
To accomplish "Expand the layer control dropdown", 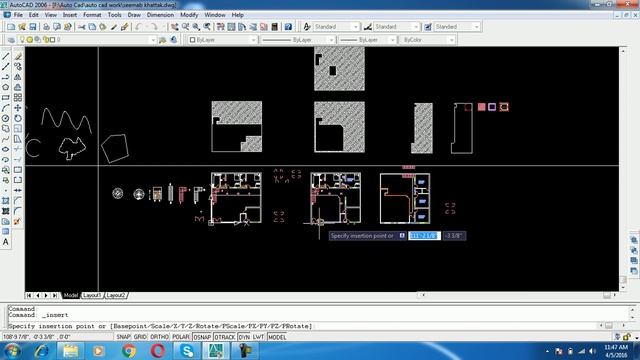I will [153, 40].
